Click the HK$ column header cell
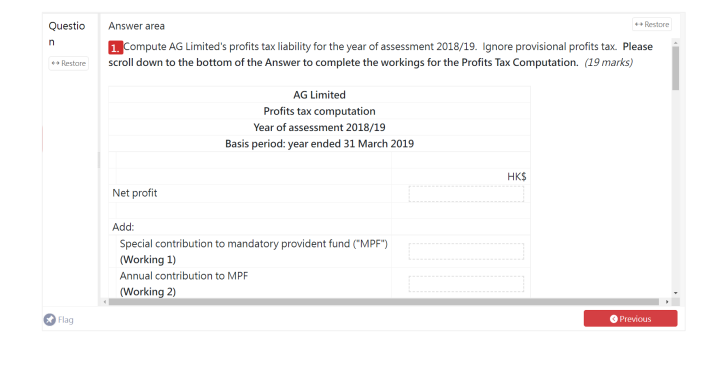This screenshot has width=717, height=374. [460, 176]
